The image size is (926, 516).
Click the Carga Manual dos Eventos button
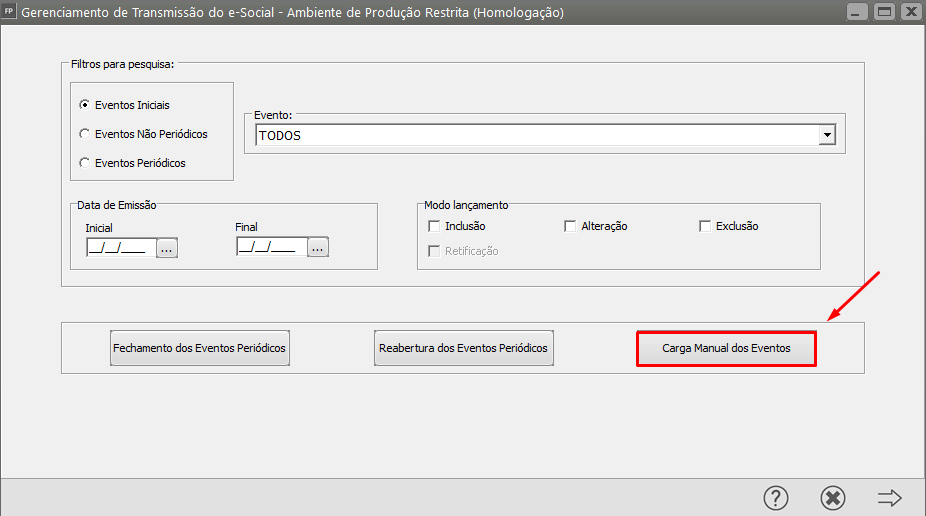[x=726, y=349]
